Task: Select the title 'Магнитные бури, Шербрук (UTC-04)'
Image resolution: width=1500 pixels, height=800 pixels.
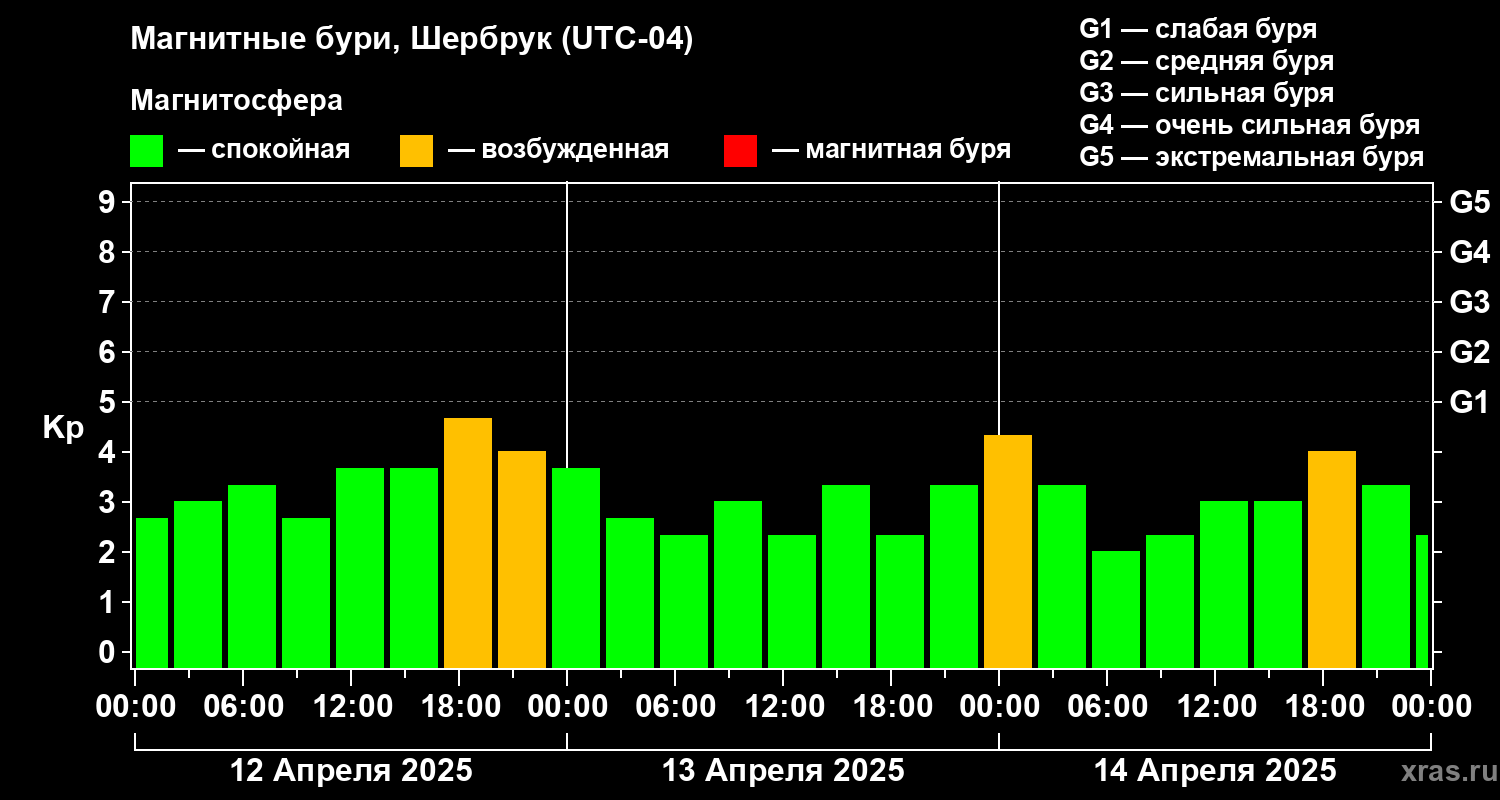Action: pyautogui.click(x=412, y=40)
